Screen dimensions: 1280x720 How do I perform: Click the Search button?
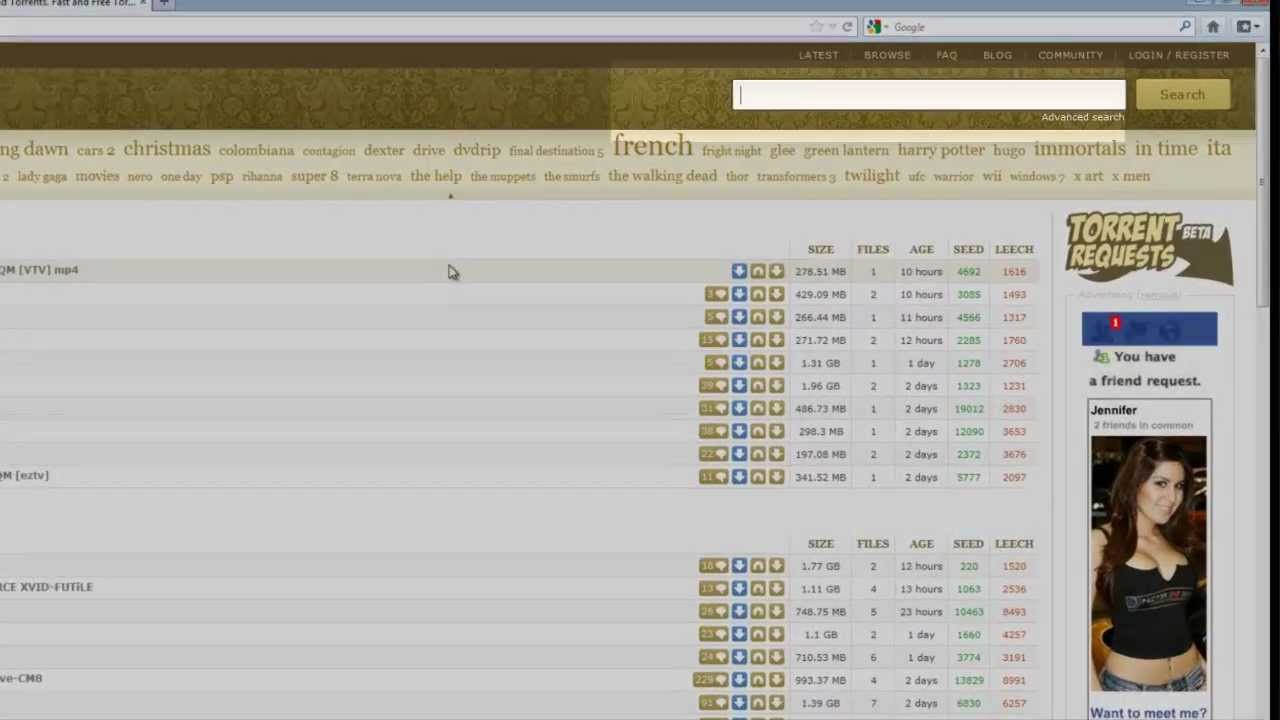coord(1182,95)
